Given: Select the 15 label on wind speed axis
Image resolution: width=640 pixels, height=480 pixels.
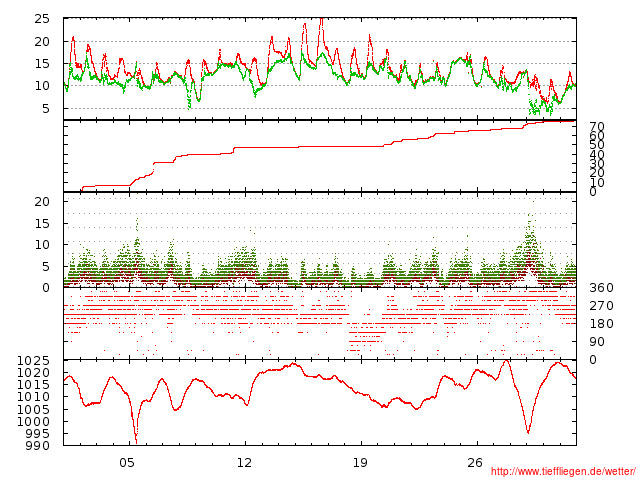Looking at the screenshot, I should 42,223.
